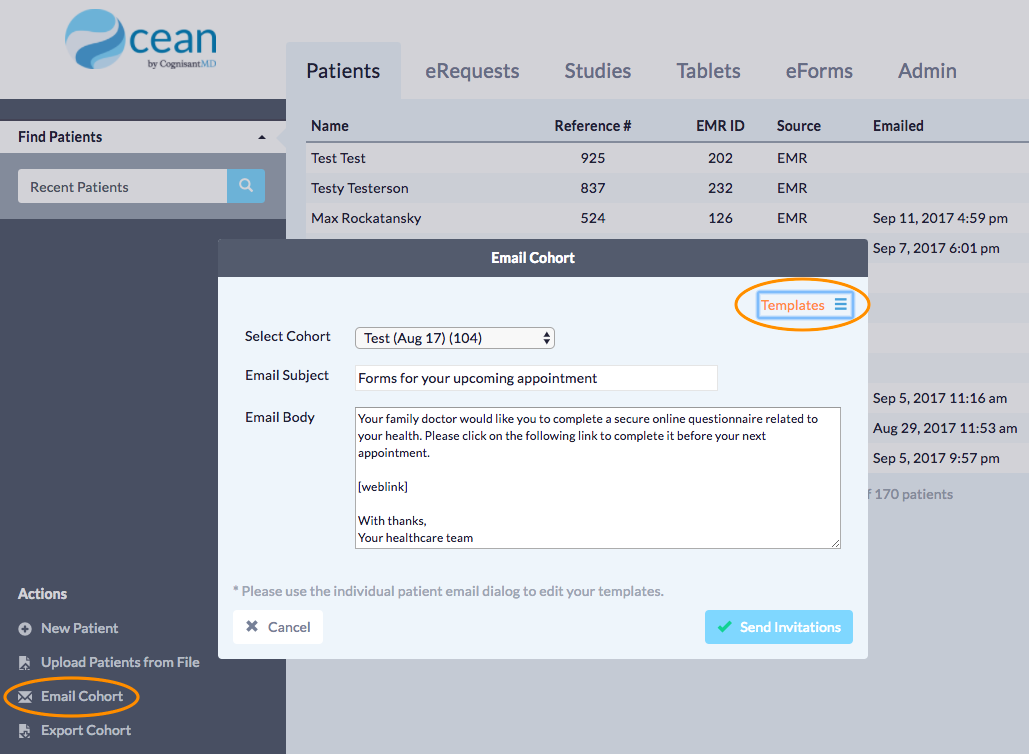Viewport: 1029px width, 754px height.
Task: Click the Email Cohort envelope icon
Action: coord(25,697)
